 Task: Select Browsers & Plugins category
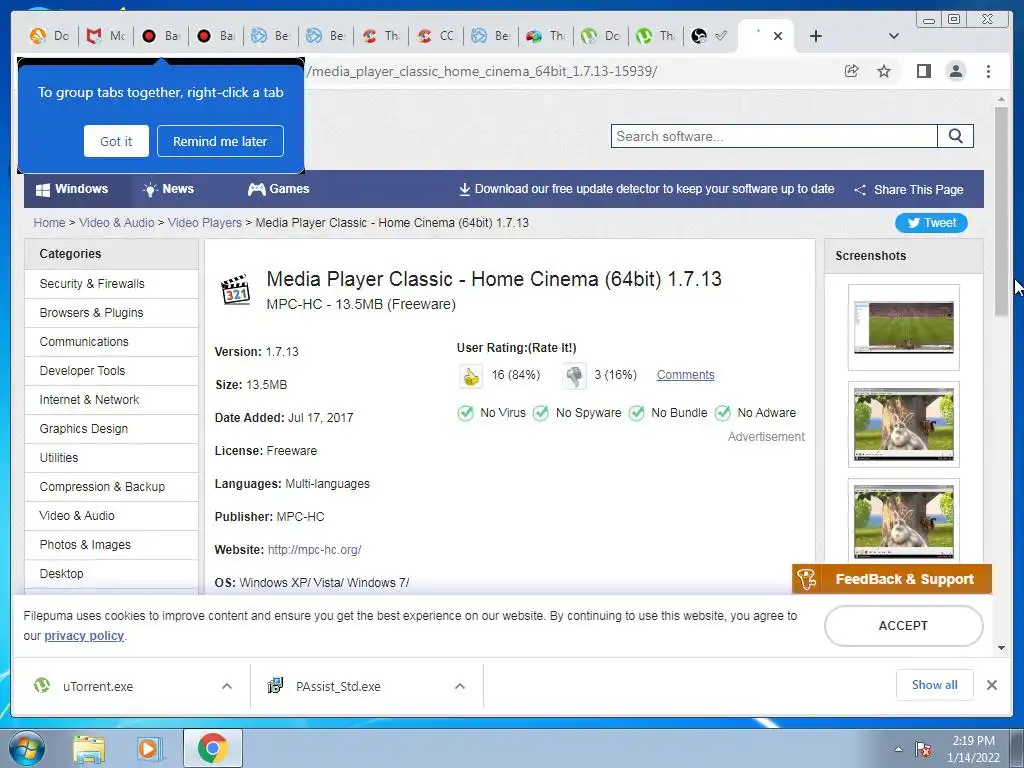(112, 313)
